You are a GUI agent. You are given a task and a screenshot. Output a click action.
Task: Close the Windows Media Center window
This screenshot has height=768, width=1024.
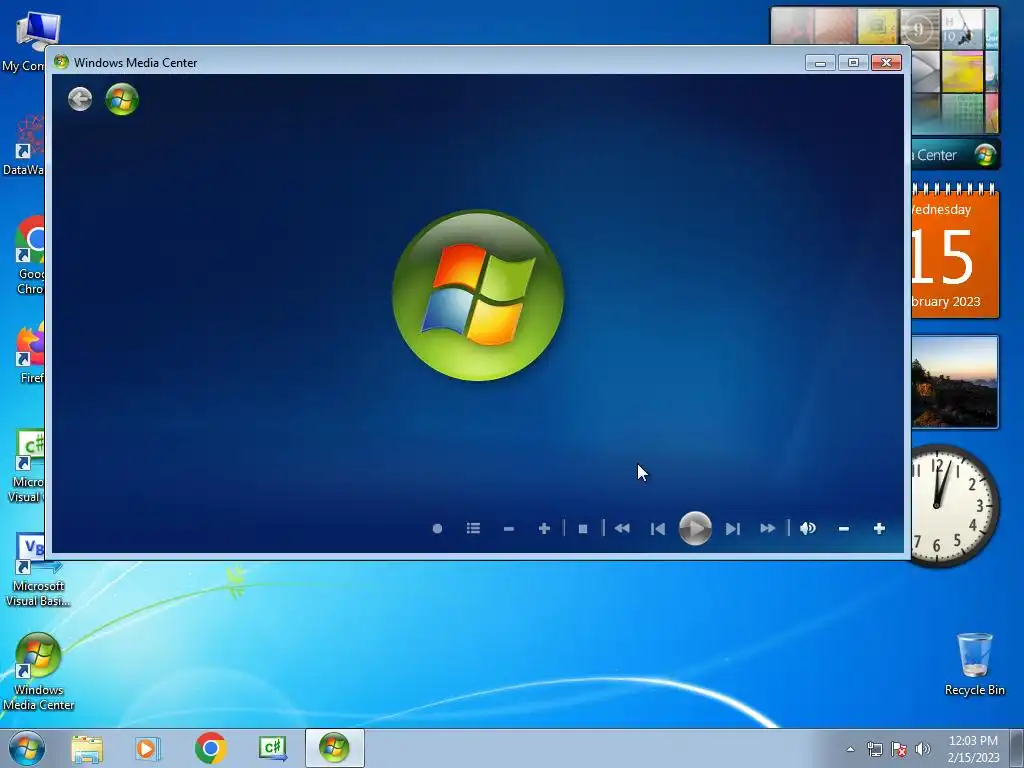[x=886, y=63]
